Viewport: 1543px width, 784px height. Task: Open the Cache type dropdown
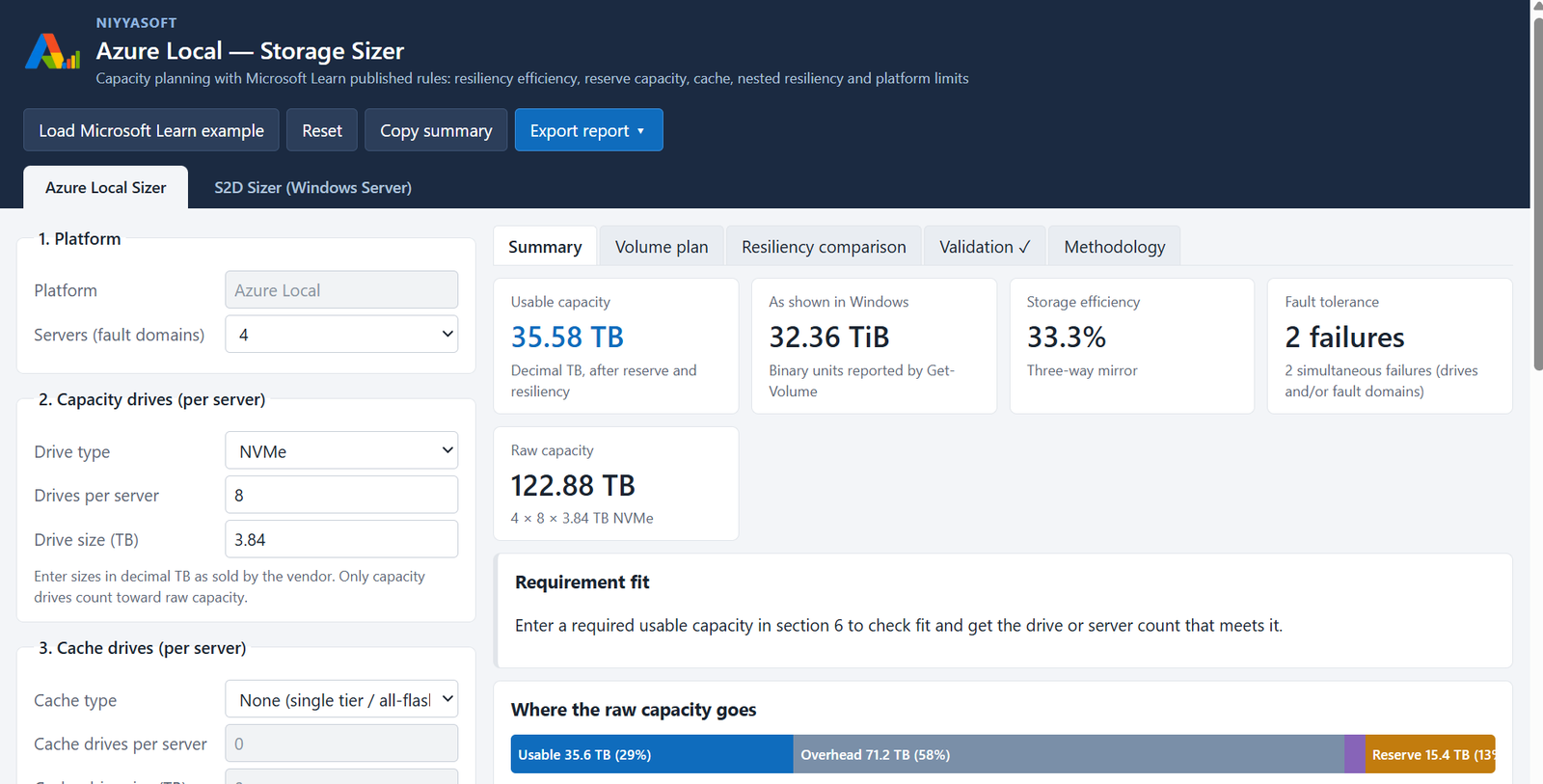tap(341, 700)
